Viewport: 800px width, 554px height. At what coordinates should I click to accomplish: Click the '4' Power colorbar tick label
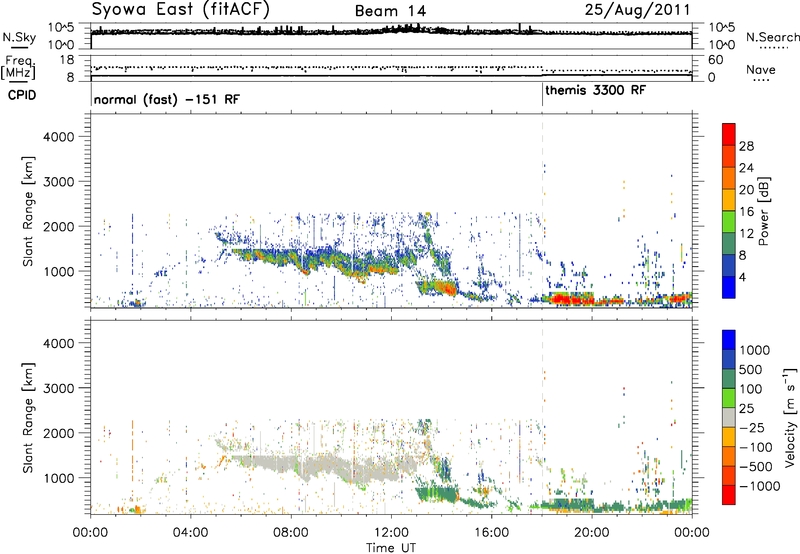coord(742,278)
